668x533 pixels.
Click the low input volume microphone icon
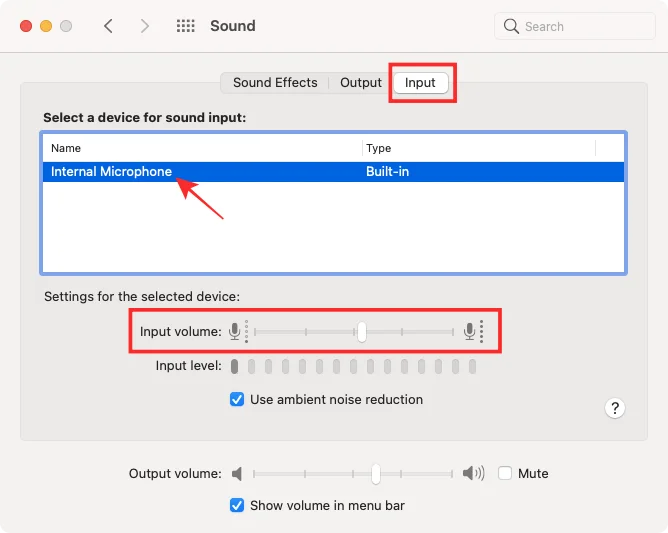coord(236,331)
